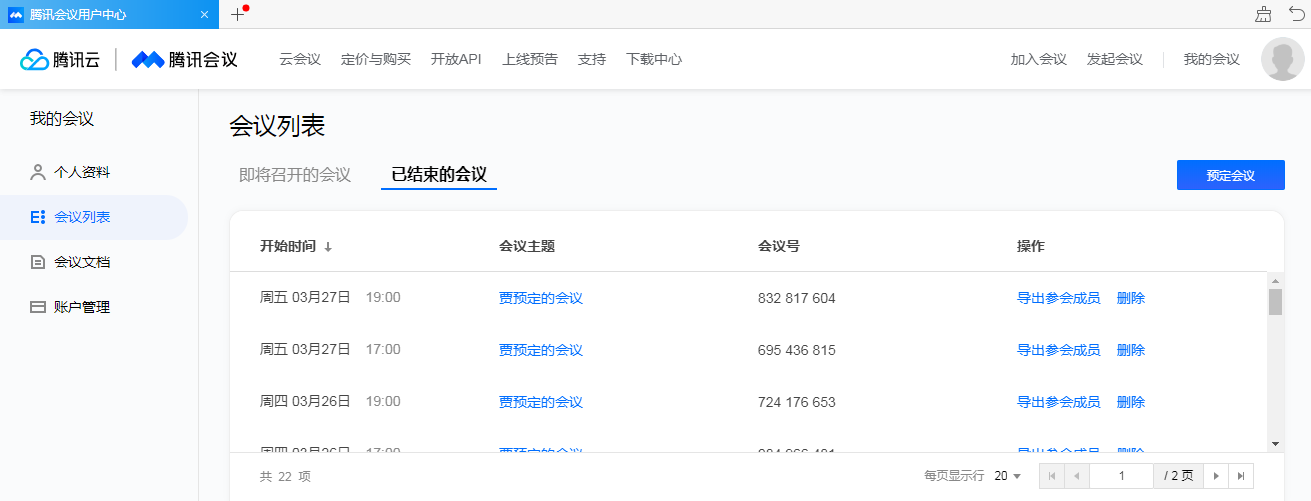Switch to the 即将召开的会议 tab
Viewport: 1311px width, 501px height.
(x=295, y=175)
